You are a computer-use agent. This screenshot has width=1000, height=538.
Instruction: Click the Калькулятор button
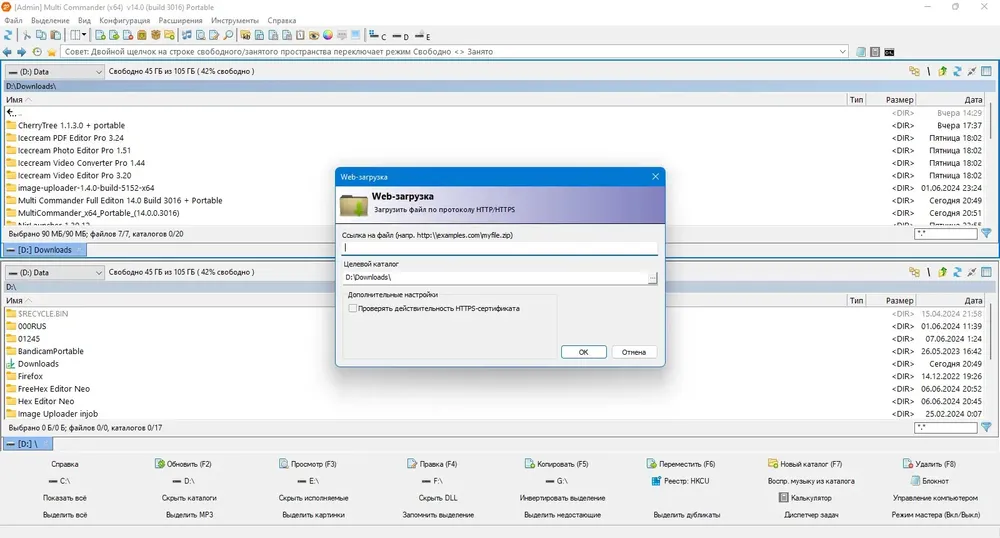pyautogui.click(x=805, y=498)
